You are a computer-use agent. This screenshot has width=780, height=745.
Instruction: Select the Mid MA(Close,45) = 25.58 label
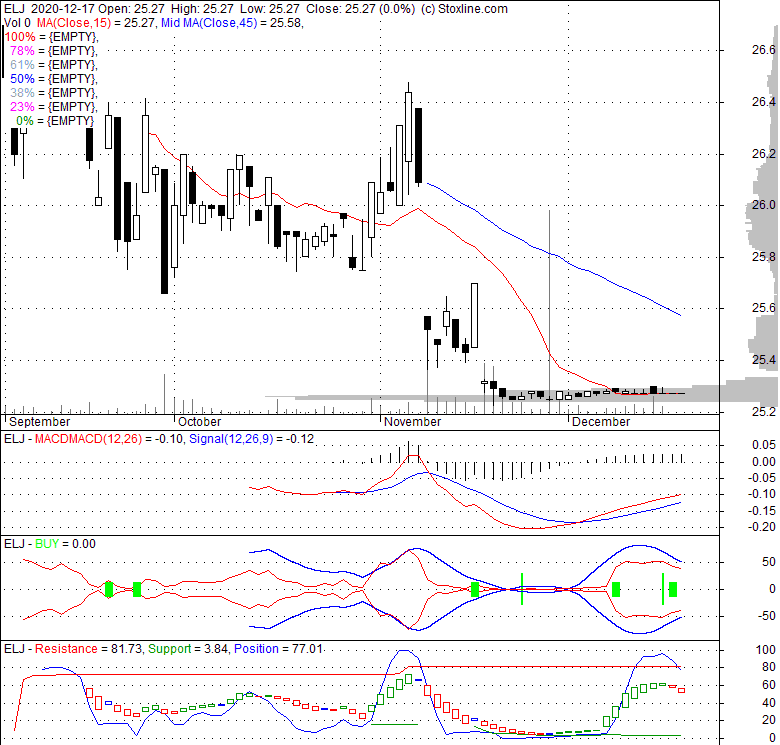231,23
